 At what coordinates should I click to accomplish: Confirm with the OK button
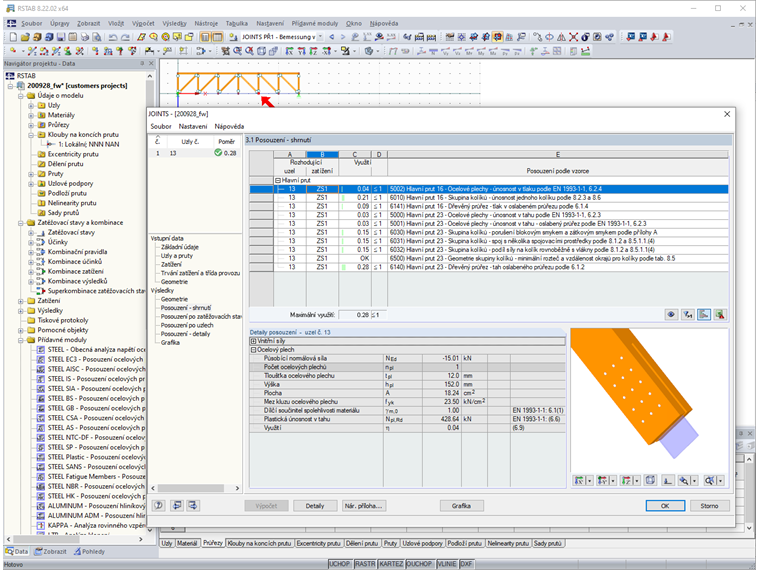[665, 506]
